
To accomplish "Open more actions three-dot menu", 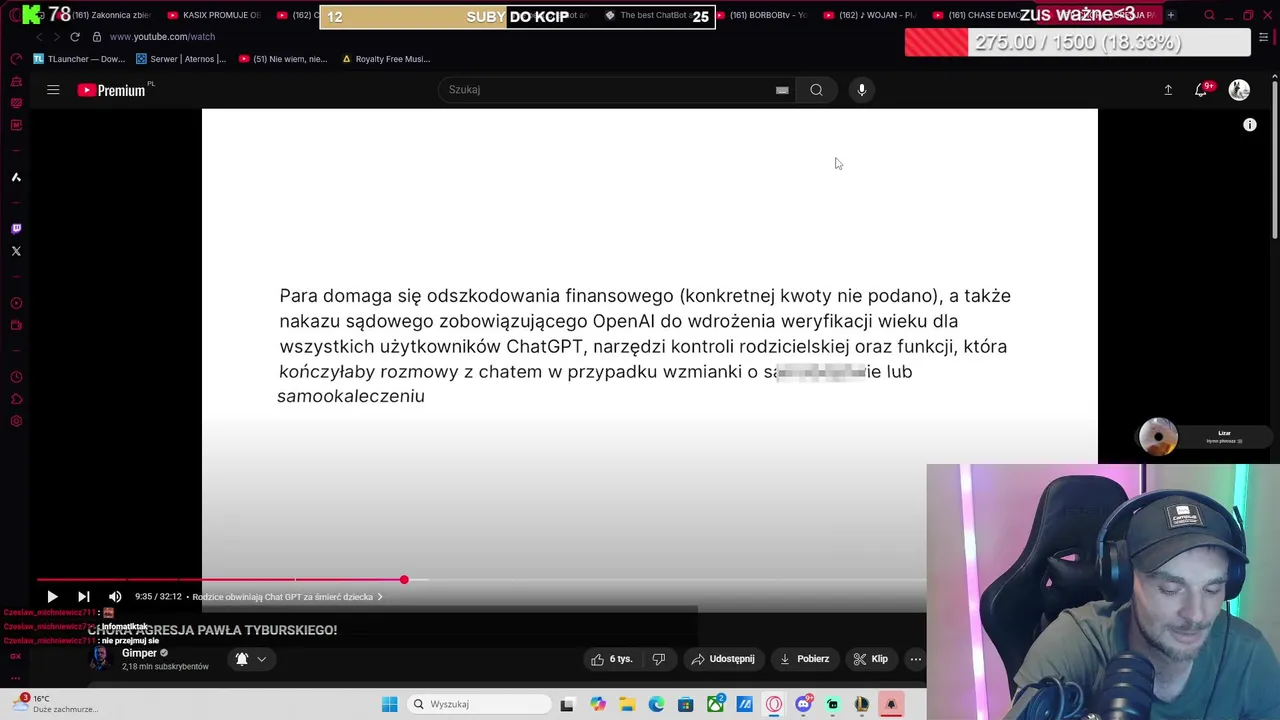I will pos(915,659).
